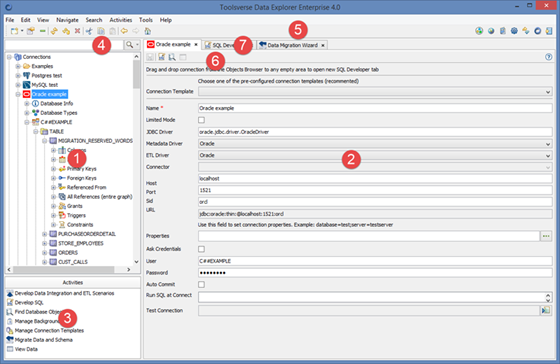Collapse the Oracle example node

pyautogui.click(x=18, y=94)
